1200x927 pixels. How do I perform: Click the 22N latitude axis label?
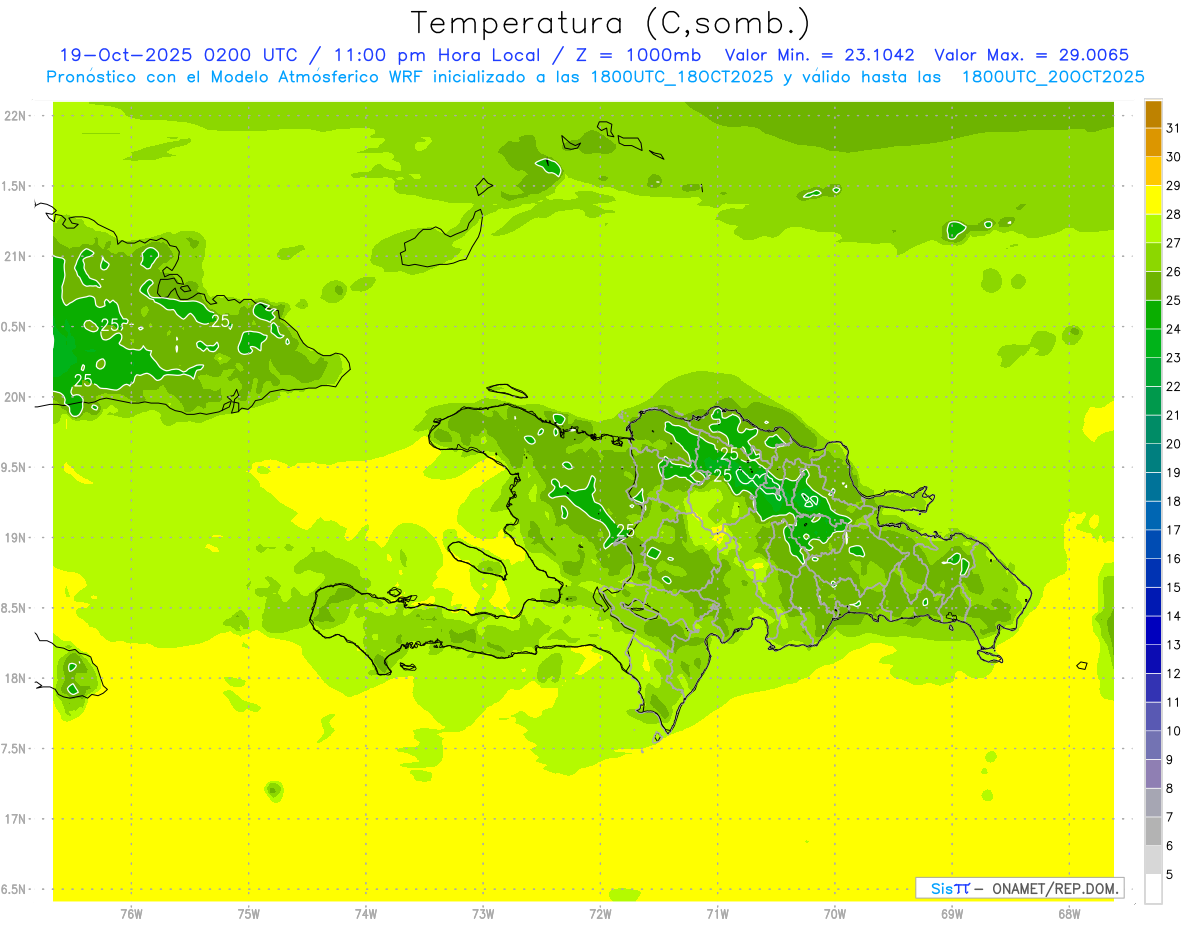coord(15,116)
